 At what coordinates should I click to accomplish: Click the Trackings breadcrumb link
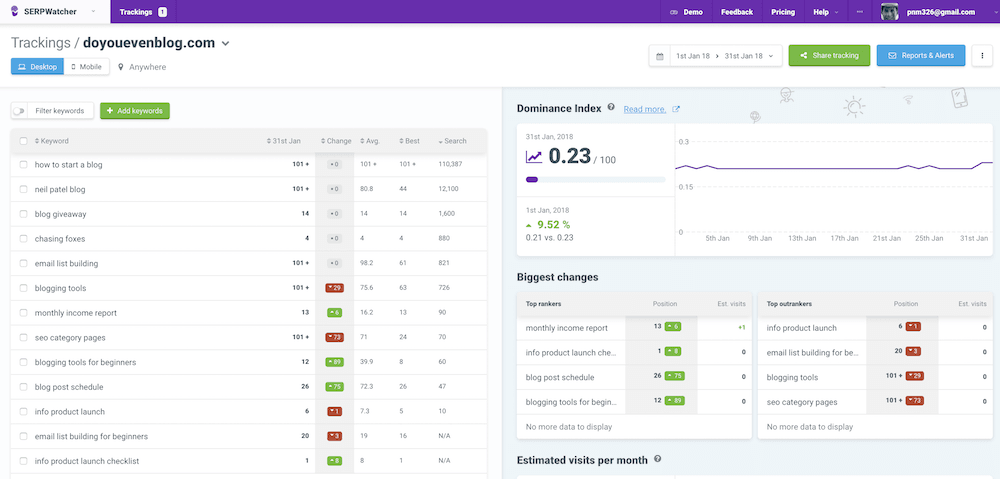[x=40, y=43]
